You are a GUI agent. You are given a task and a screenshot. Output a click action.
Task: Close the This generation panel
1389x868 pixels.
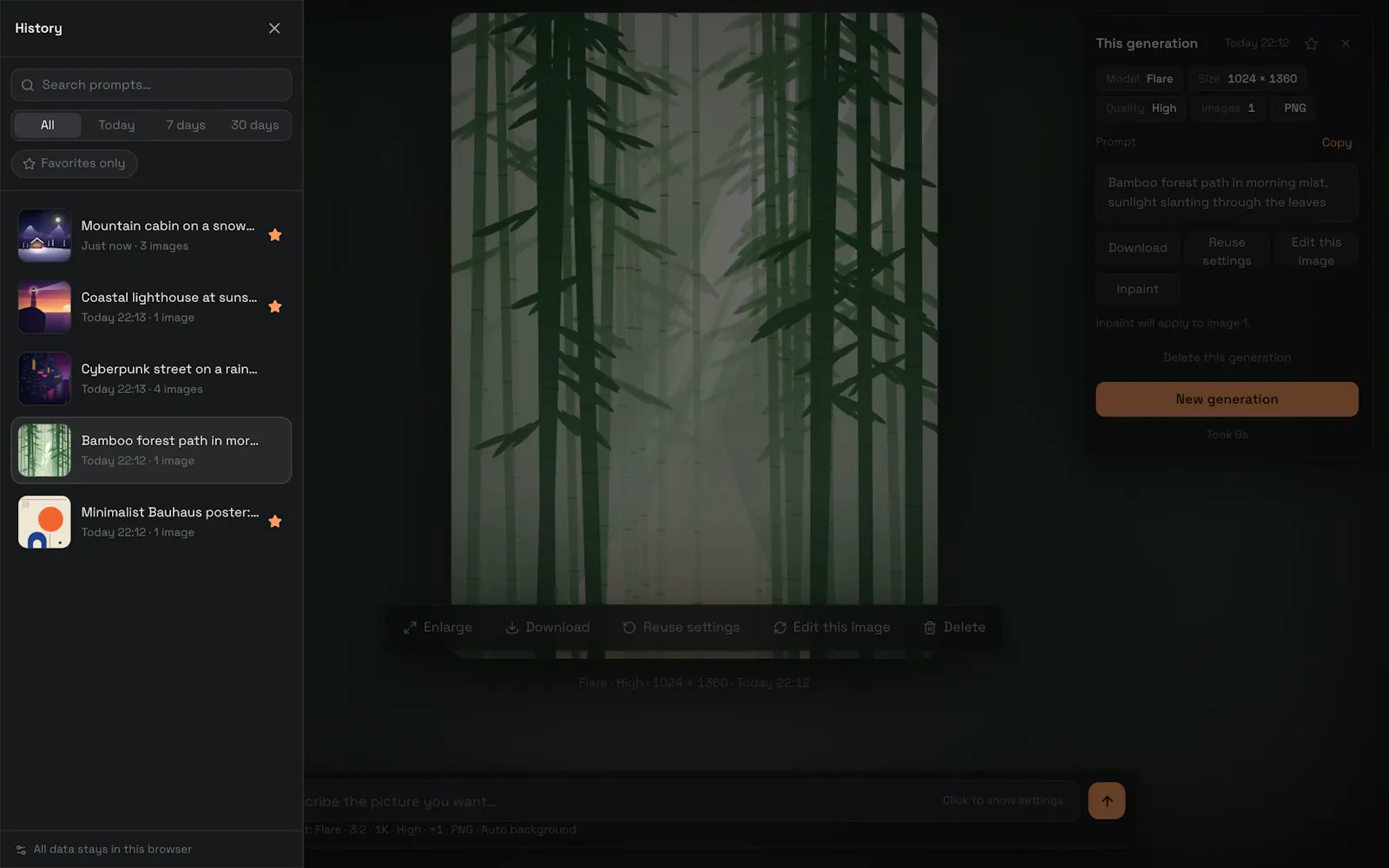[1346, 43]
